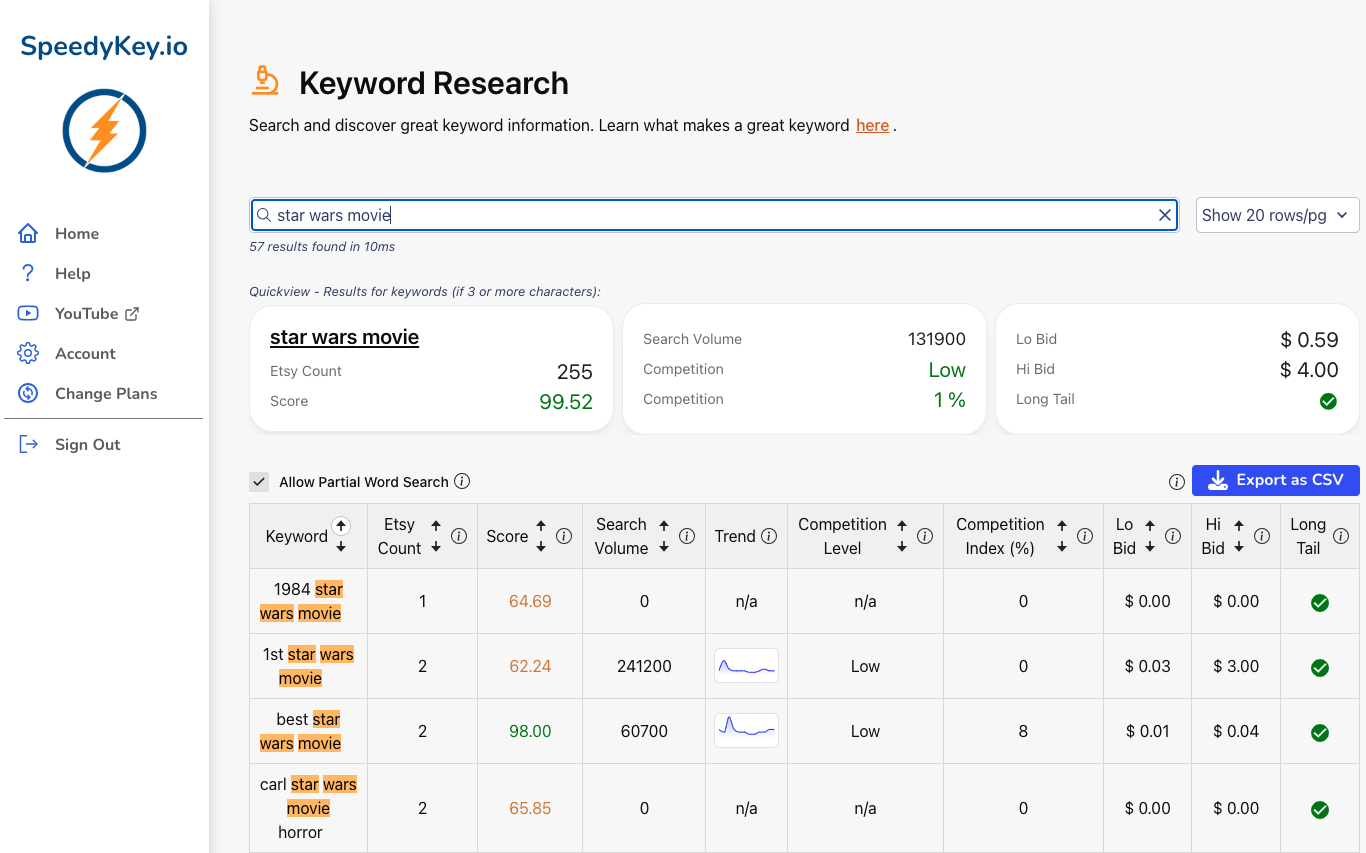Click the Long Tail checkmark for 1984 row
Image resolution: width=1366 pixels, height=853 pixels.
point(1320,602)
